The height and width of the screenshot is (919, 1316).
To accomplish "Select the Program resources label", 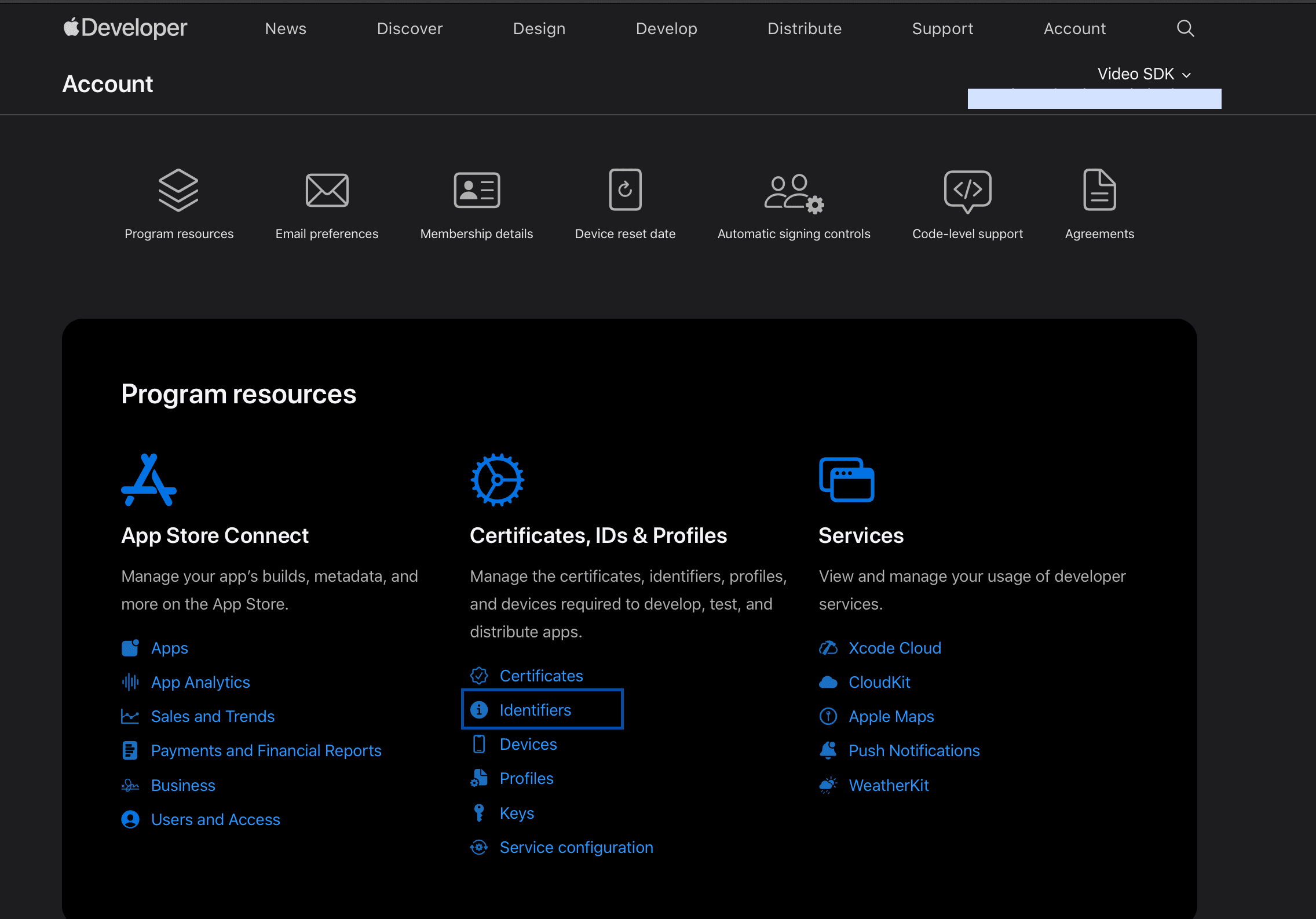I will [x=179, y=234].
